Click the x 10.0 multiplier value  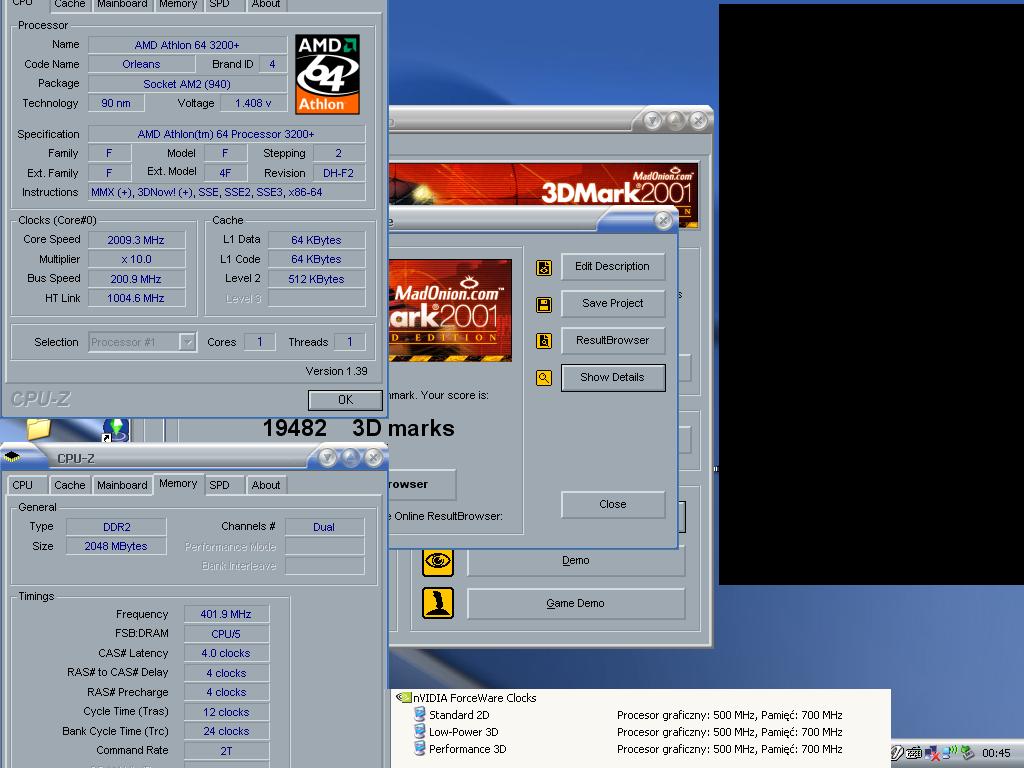pos(136,259)
